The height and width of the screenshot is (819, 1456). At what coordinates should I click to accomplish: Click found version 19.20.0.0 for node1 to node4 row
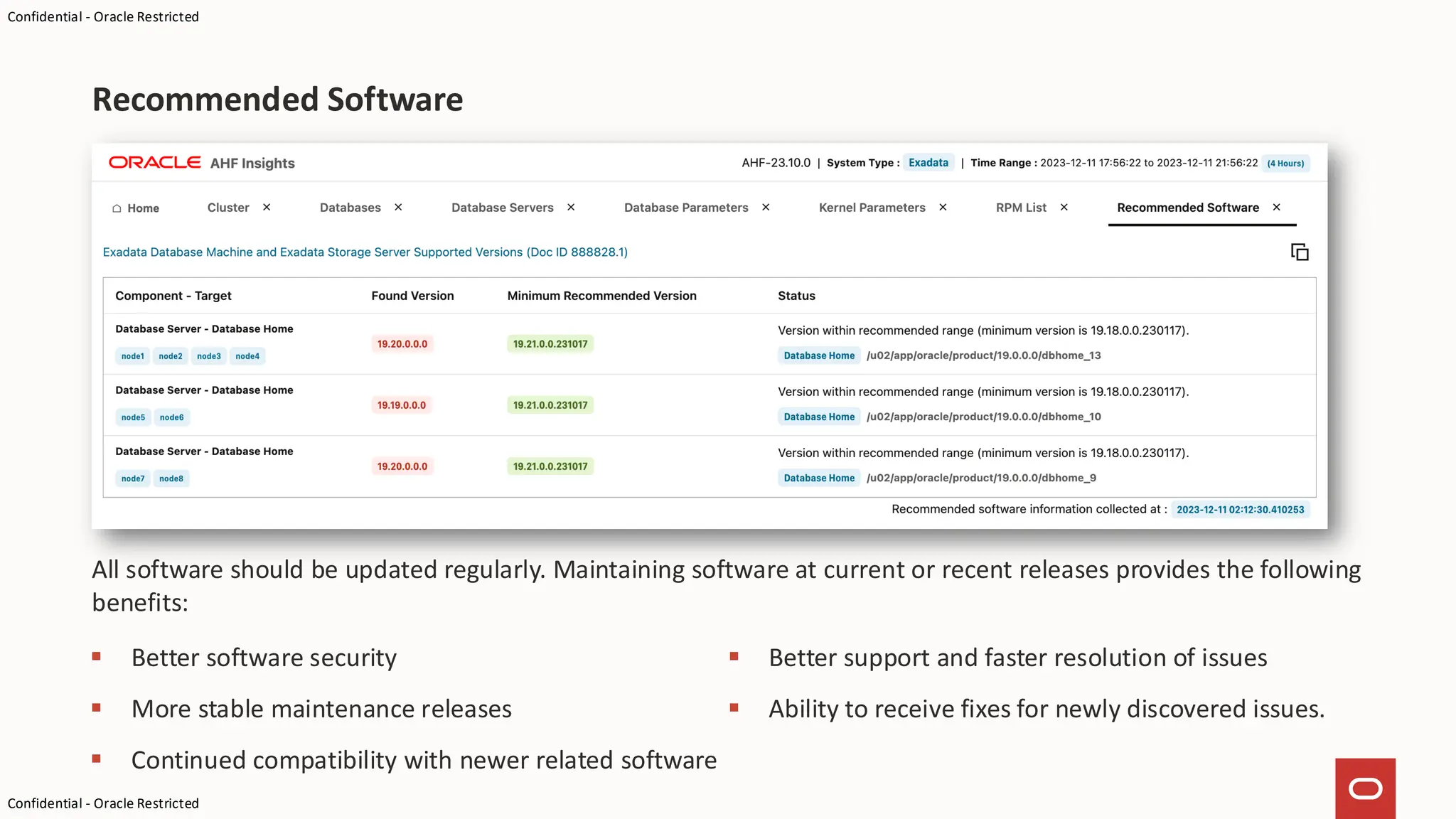402,344
